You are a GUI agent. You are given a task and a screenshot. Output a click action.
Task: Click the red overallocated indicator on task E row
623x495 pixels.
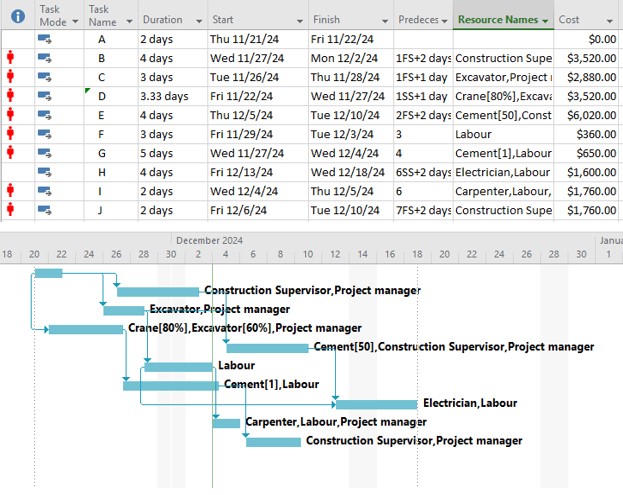click(x=12, y=115)
